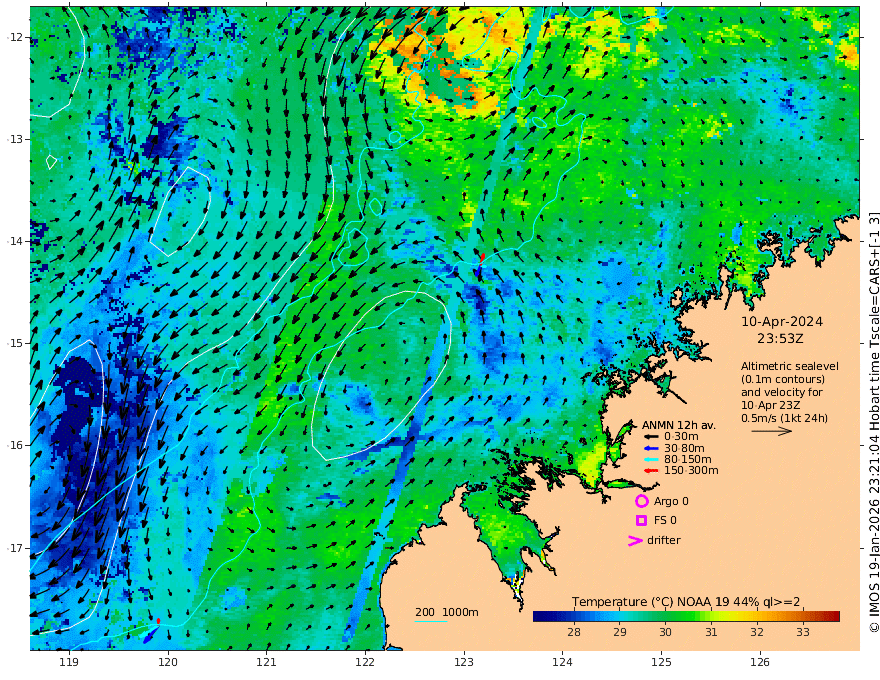The height and width of the screenshot is (680, 880).
Task: Click the 126 longitude axis label
Action: click(x=760, y=663)
